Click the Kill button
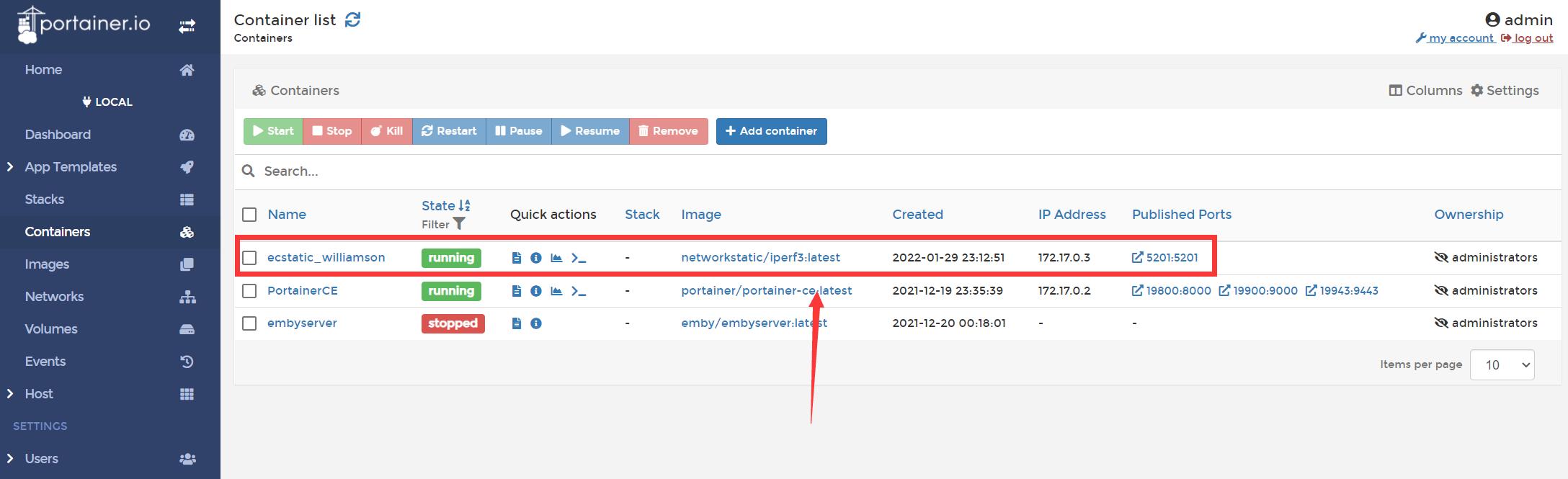1568x479 pixels. point(387,131)
